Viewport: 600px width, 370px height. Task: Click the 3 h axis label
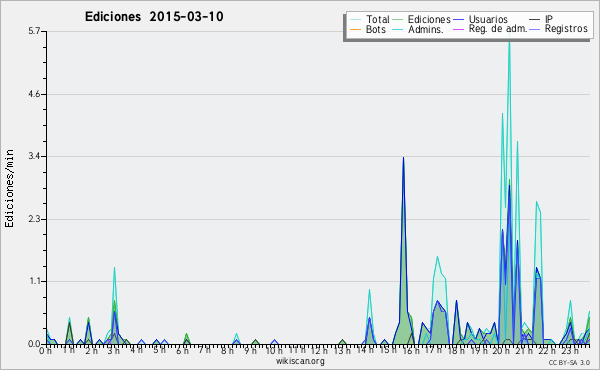tap(113, 351)
